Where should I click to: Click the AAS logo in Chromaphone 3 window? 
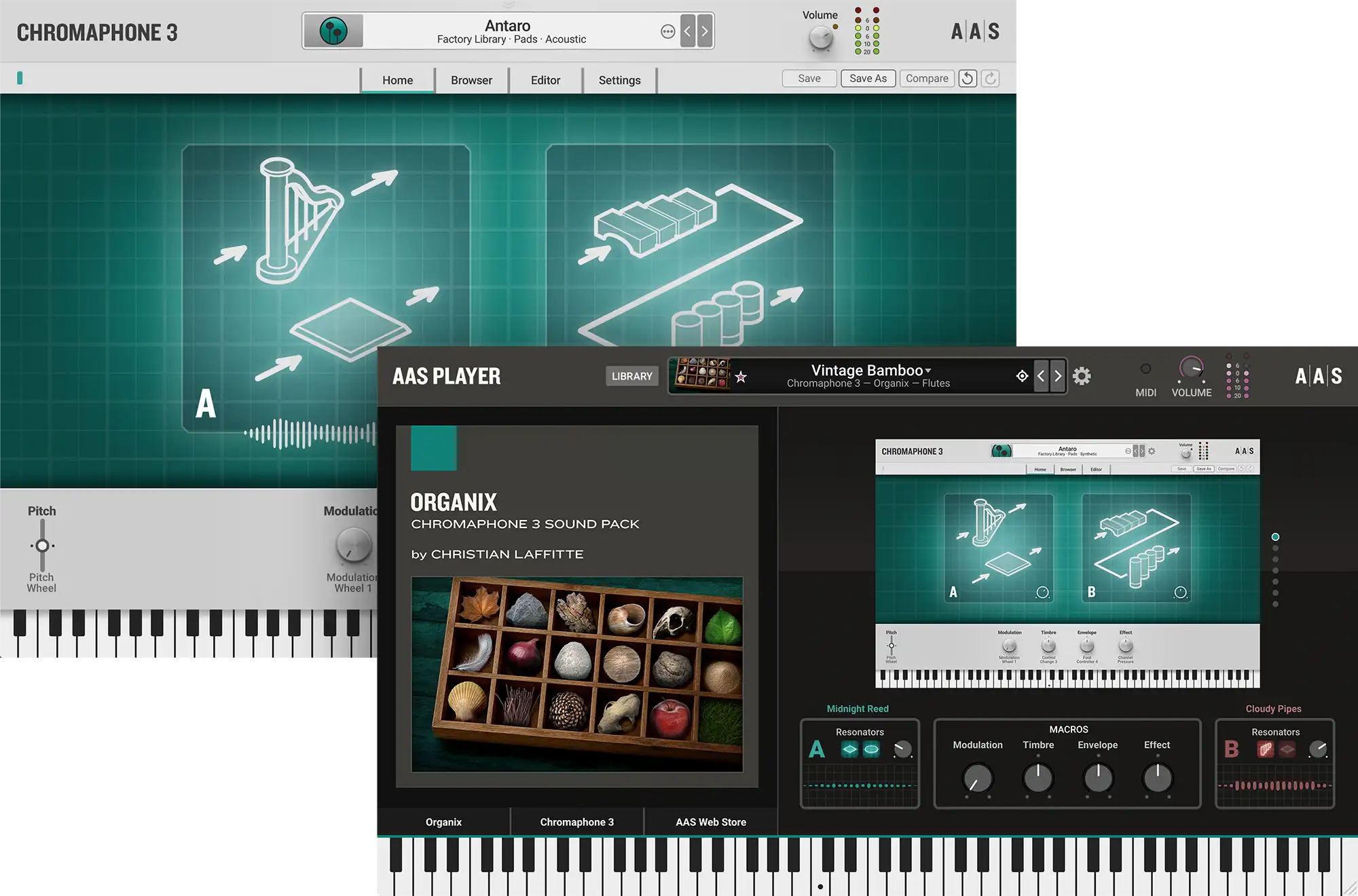[975, 31]
